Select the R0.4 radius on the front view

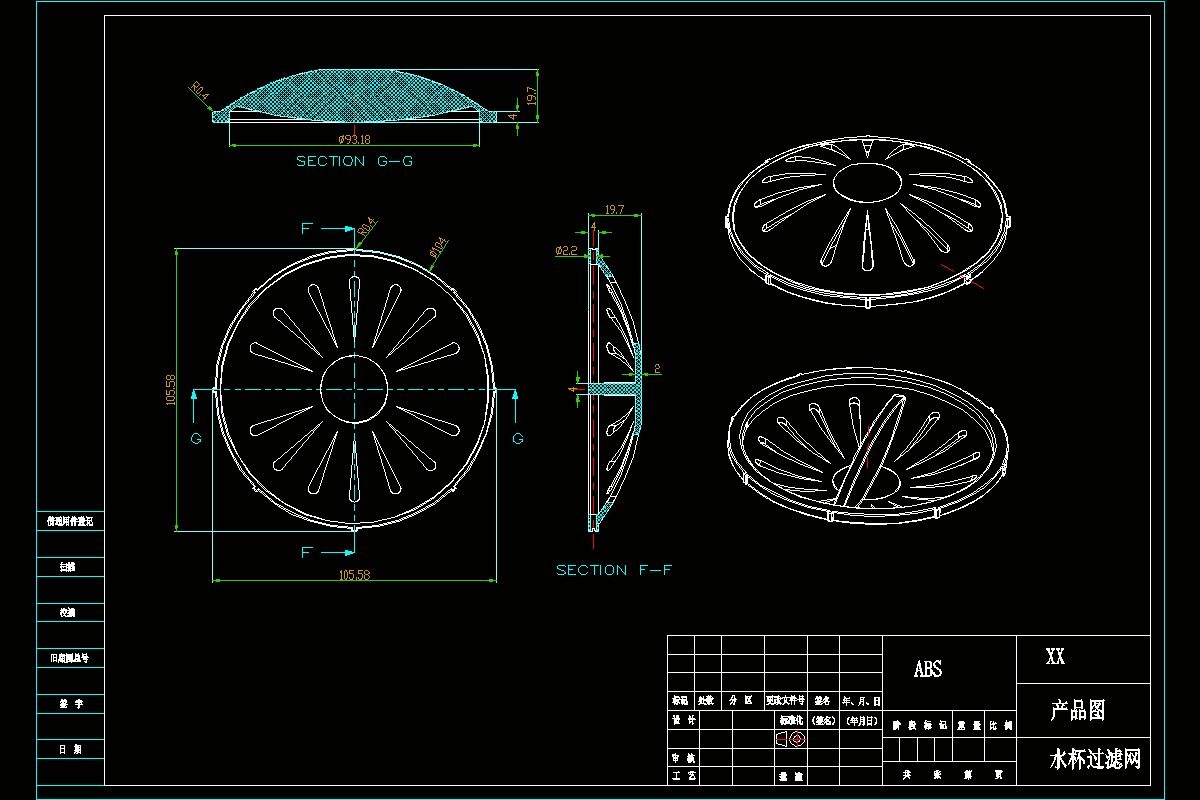coord(367,227)
